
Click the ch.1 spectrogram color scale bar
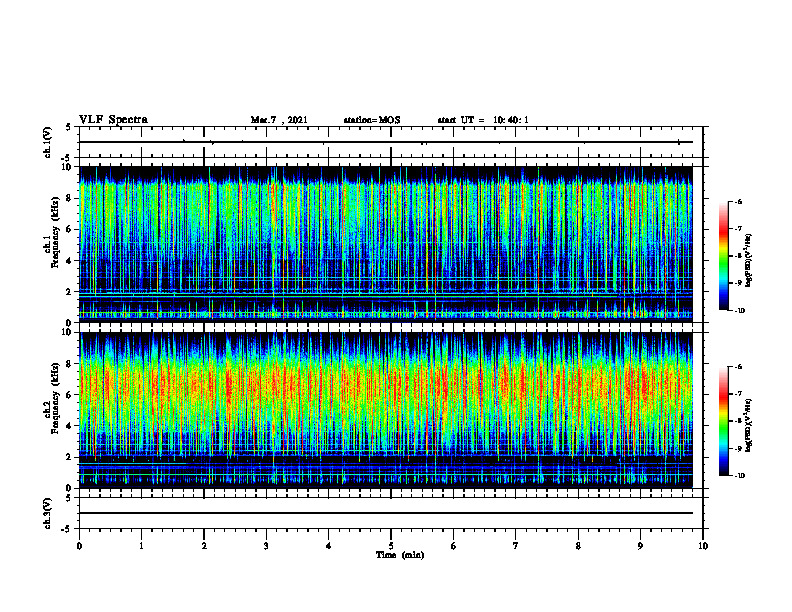coord(723,256)
